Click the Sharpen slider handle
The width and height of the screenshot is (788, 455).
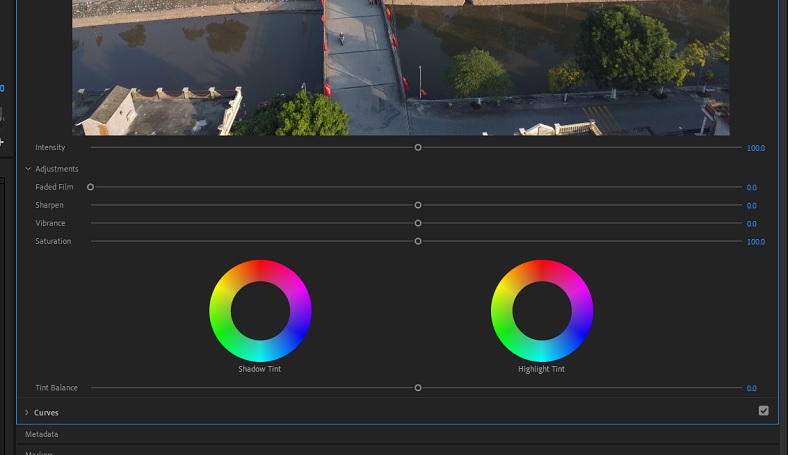tap(418, 205)
